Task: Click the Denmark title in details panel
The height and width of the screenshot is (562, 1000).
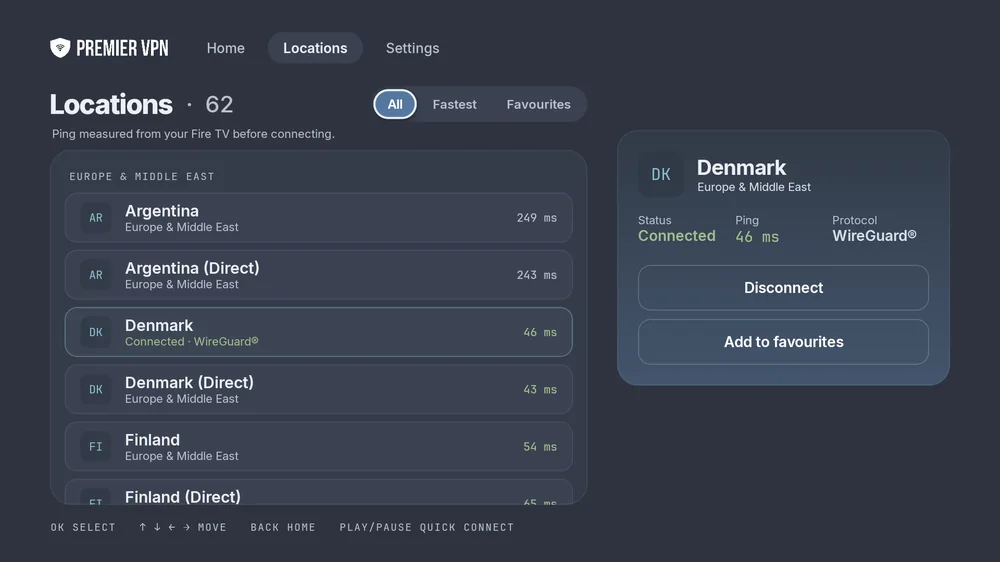Action: tap(741, 168)
